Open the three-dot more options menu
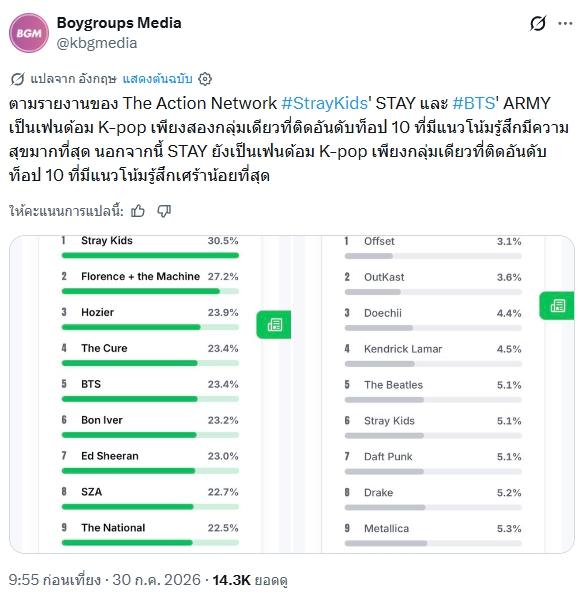 (565, 24)
